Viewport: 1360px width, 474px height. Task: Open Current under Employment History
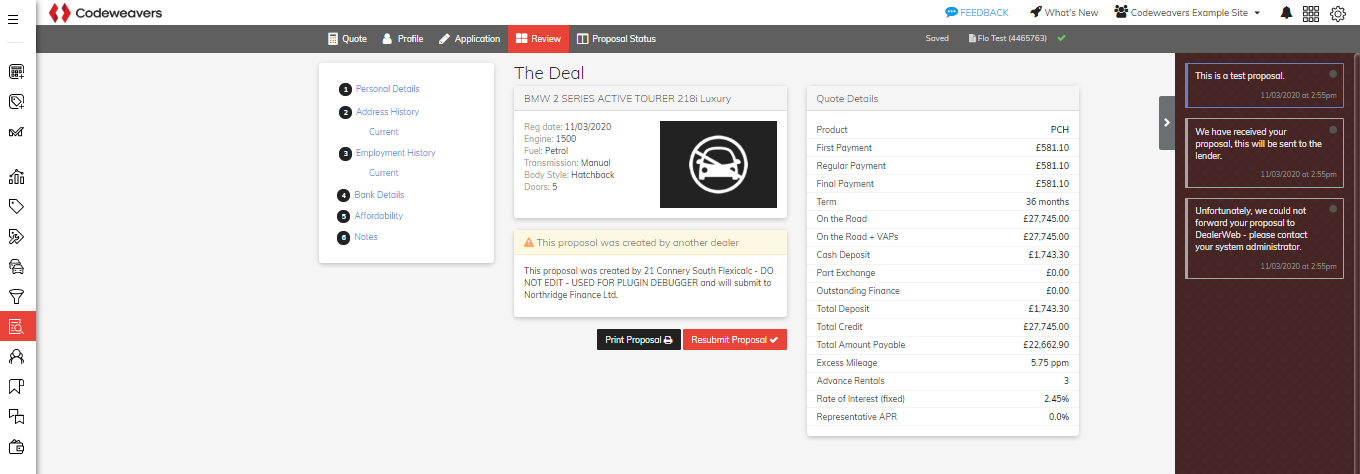click(x=384, y=173)
